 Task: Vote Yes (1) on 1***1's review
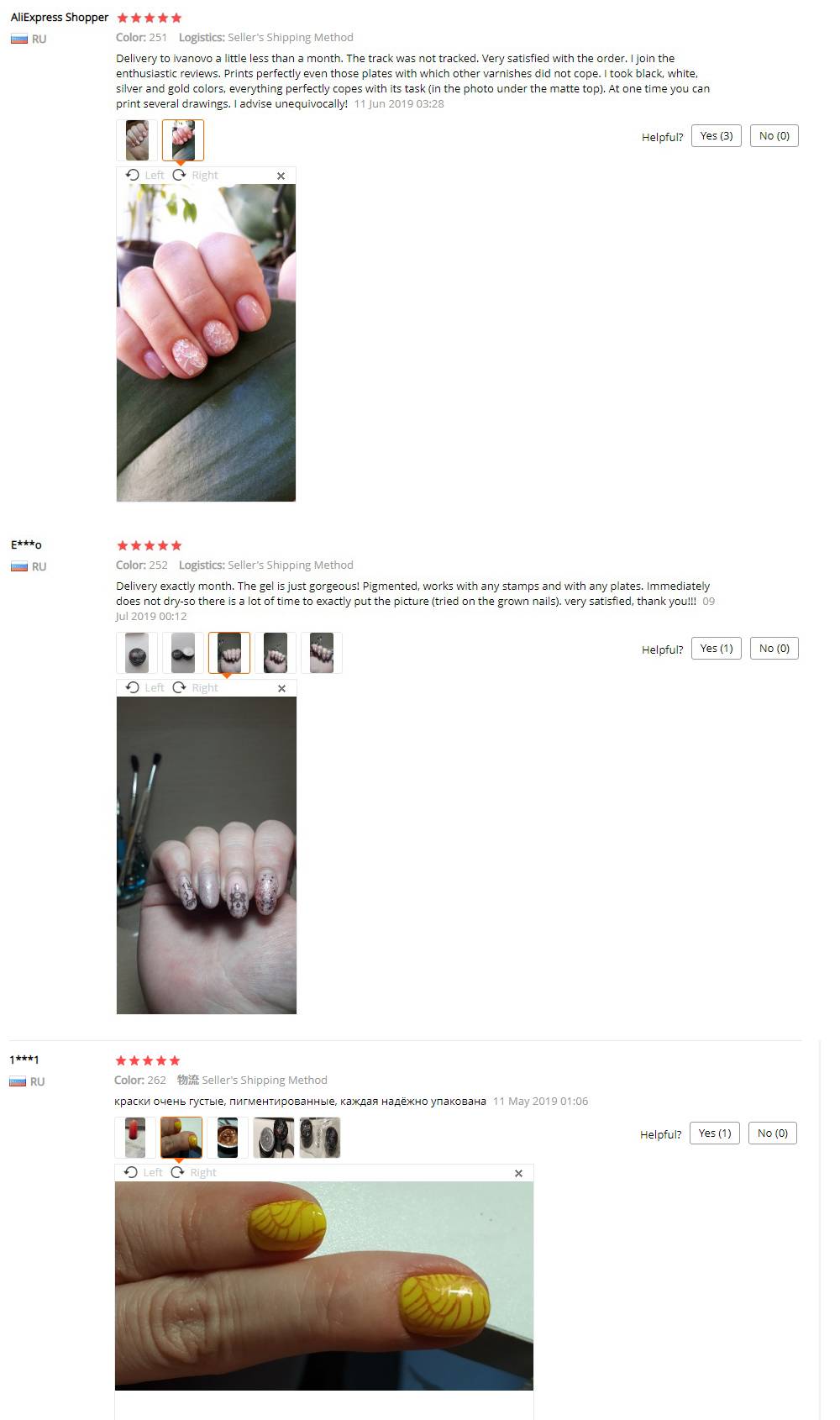pos(715,1133)
